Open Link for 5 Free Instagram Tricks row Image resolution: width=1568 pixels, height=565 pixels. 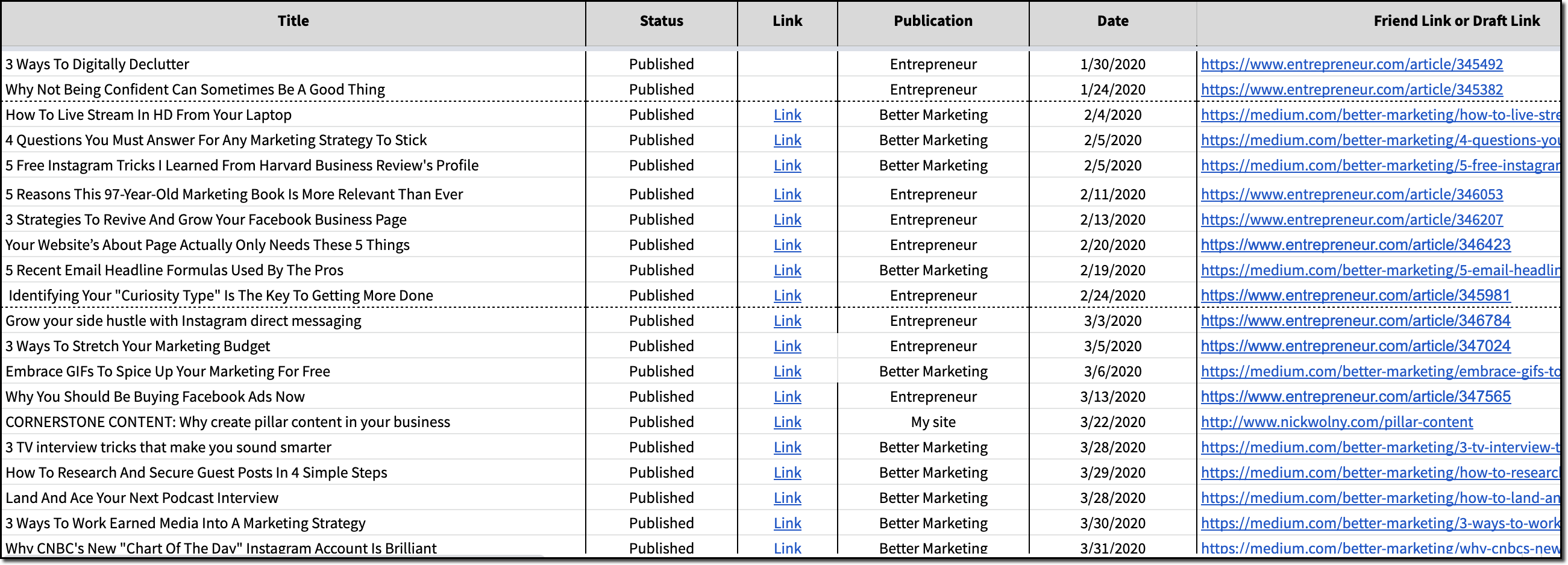[787, 166]
